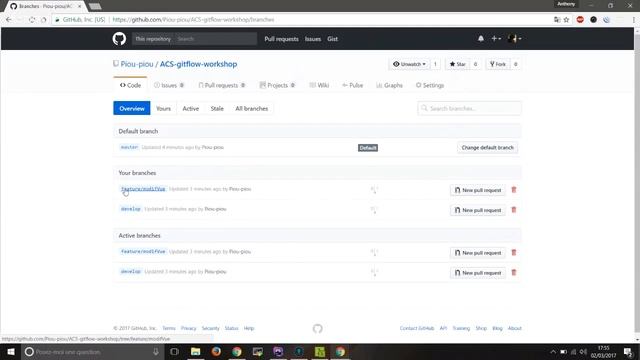Viewport: 640px width, 360px height.
Task: Bookmark page with the star icon
Action: point(567,20)
